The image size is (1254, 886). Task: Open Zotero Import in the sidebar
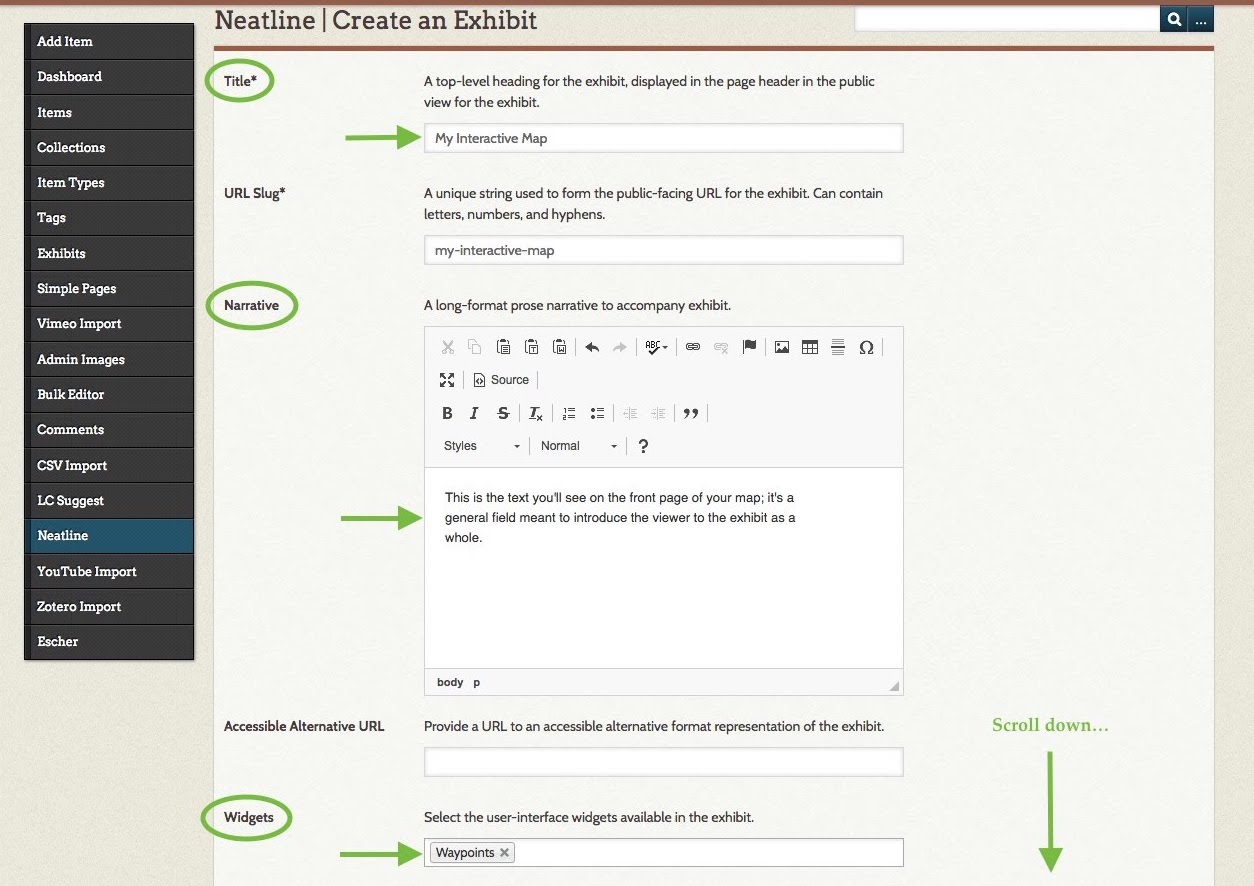coord(109,606)
